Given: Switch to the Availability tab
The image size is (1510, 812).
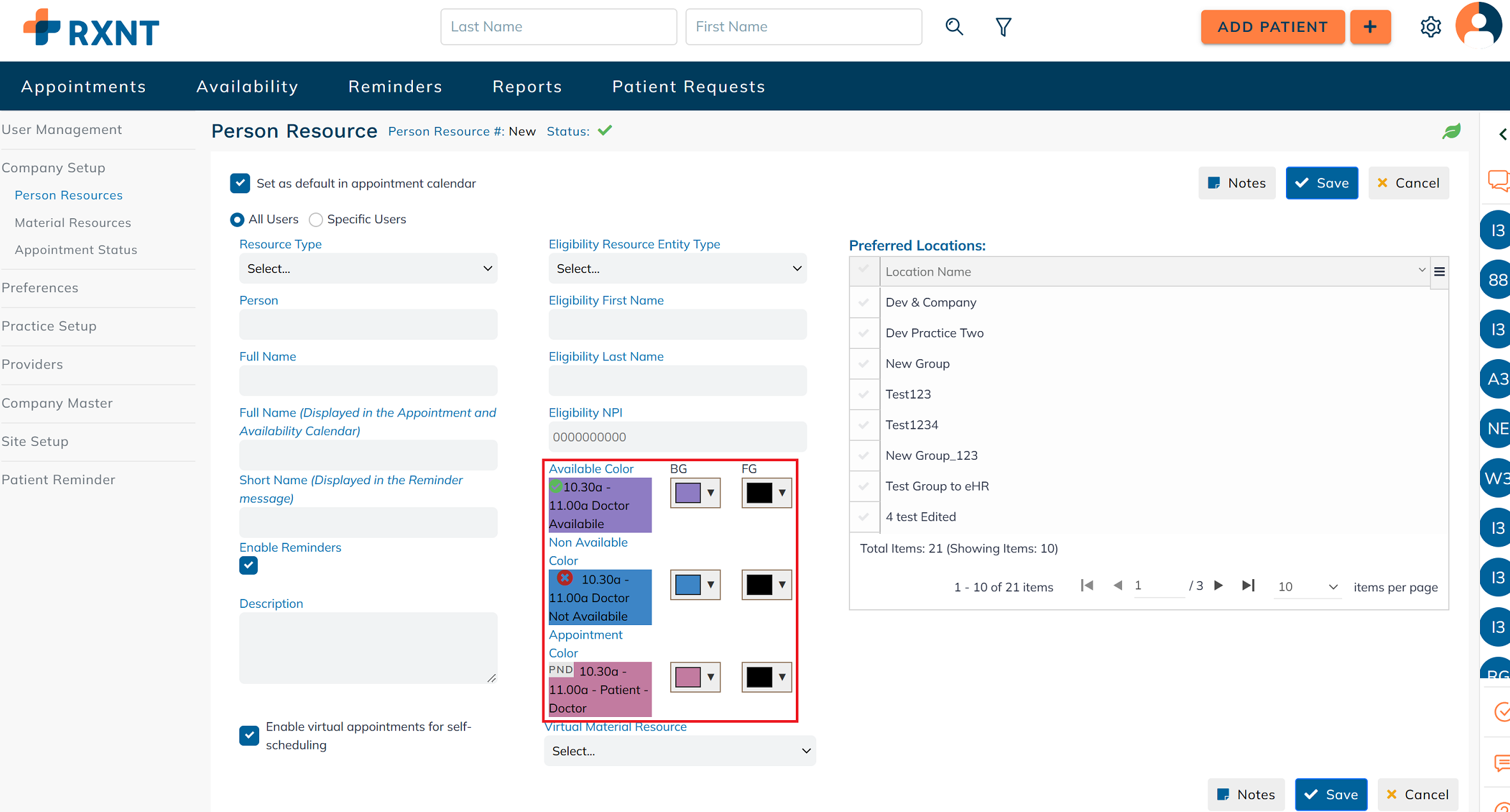Looking at the screenshot, I should pyautogui.click(x=248, y=86).
